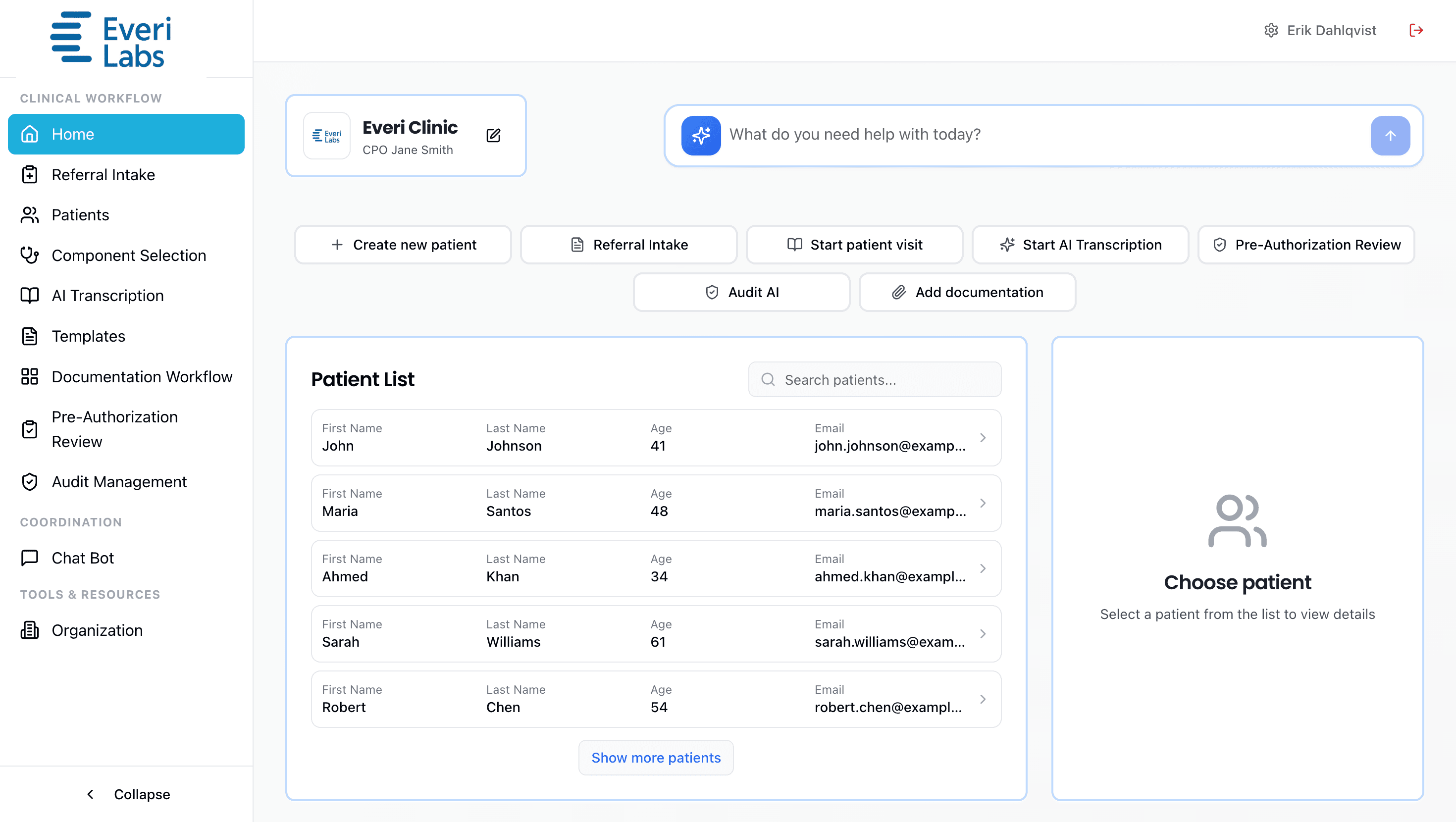The image size is (1456, 822).
Task: Expand John Johnson's row with the chevron
Action: 983,438
